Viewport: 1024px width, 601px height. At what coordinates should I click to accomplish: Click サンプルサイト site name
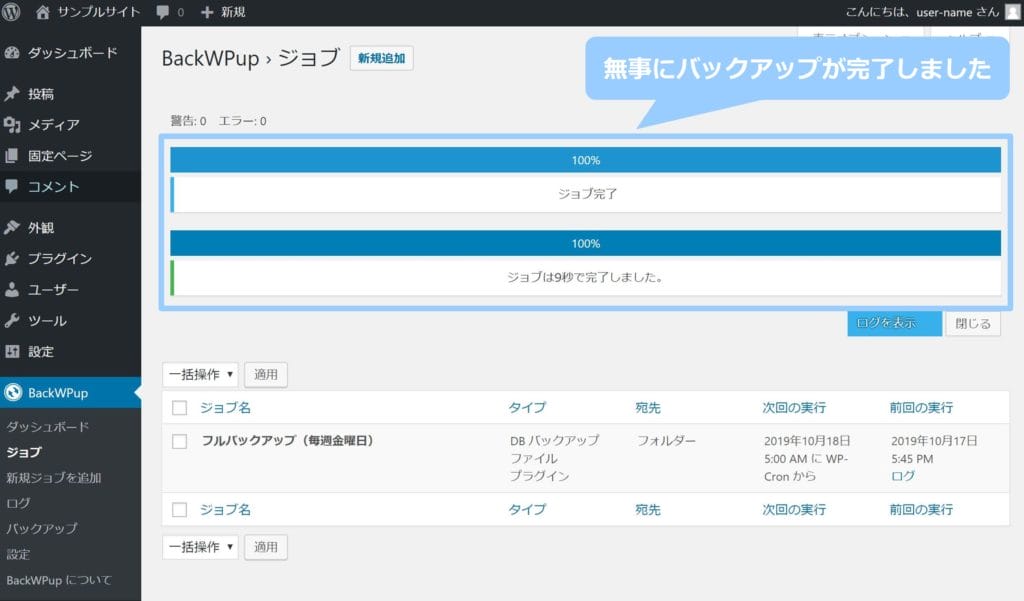99,12
